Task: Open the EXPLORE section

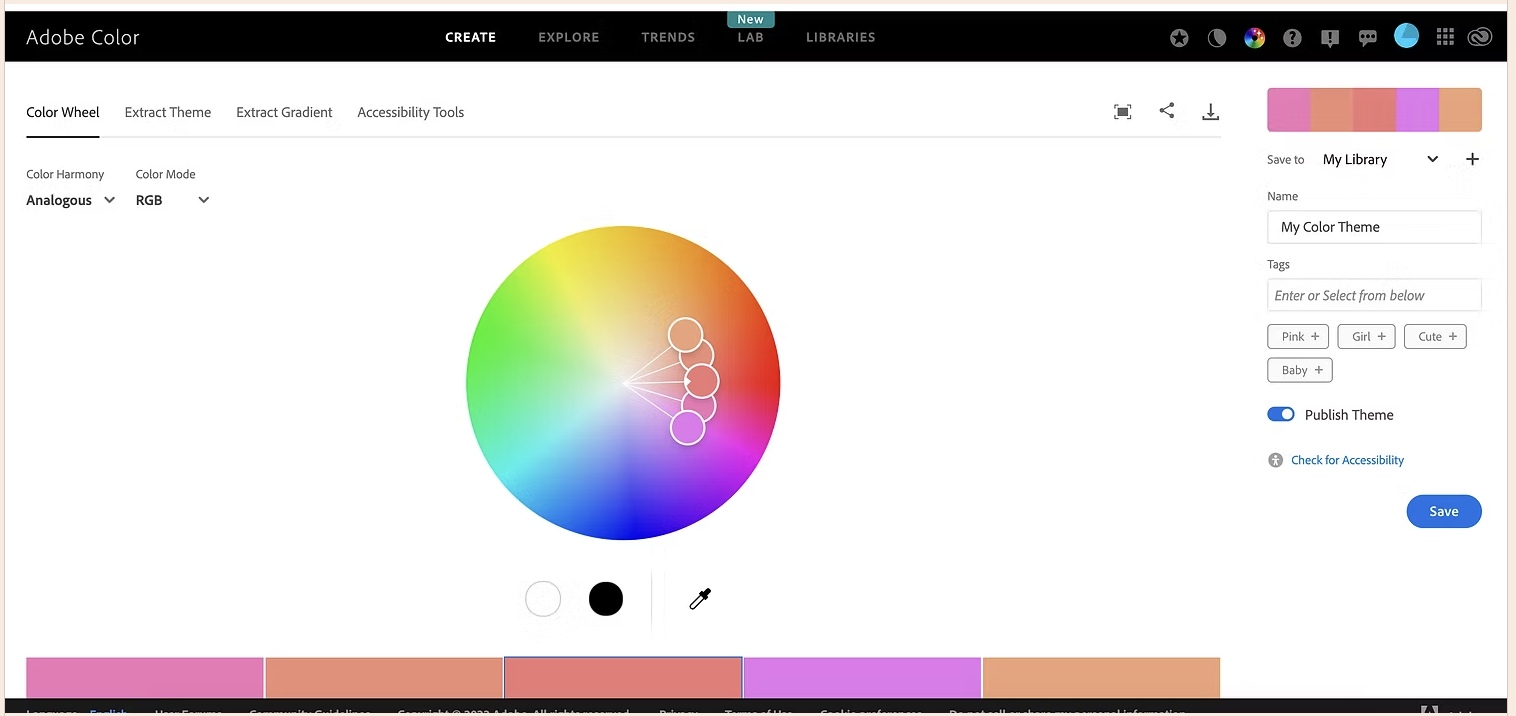Action: [x=569, y=37]
